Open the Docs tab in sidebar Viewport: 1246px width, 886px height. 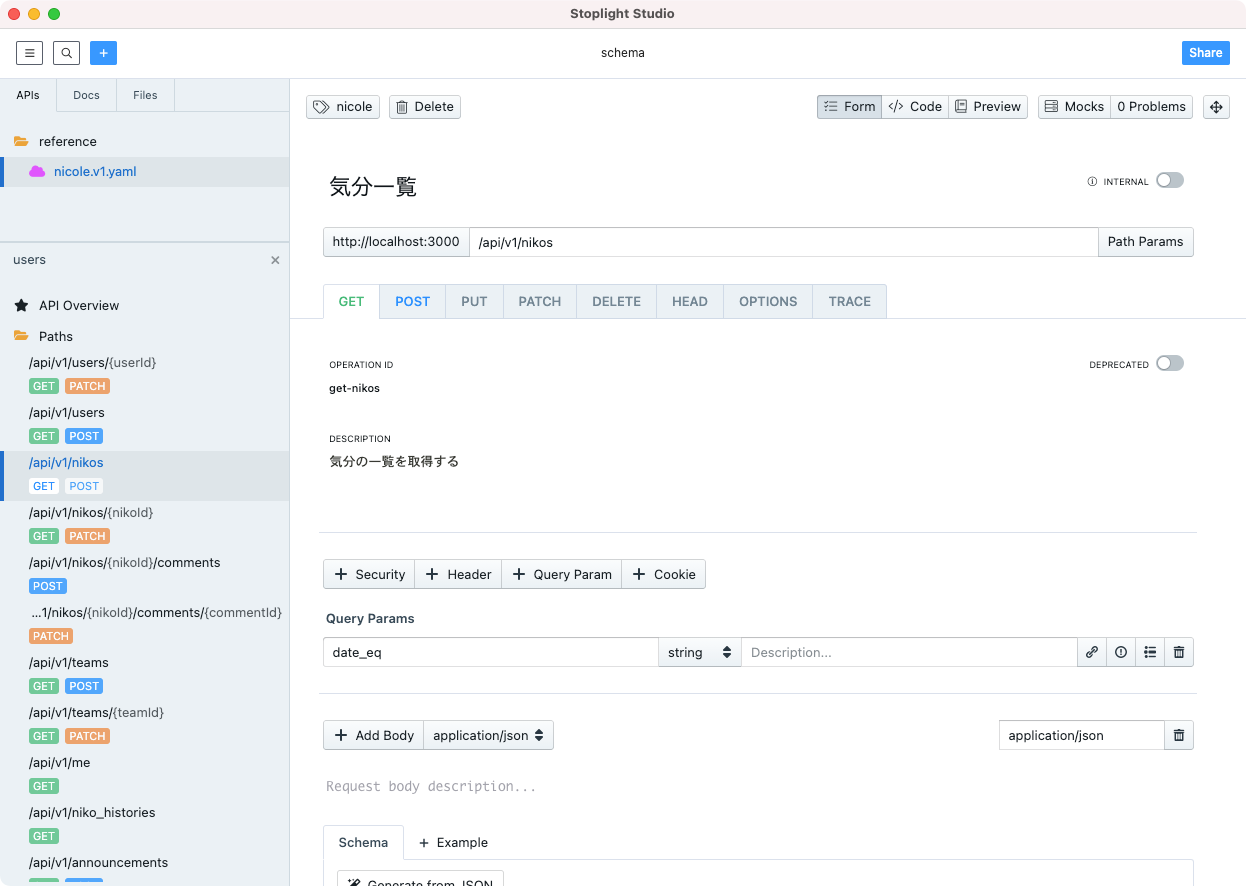coord(86,95)
